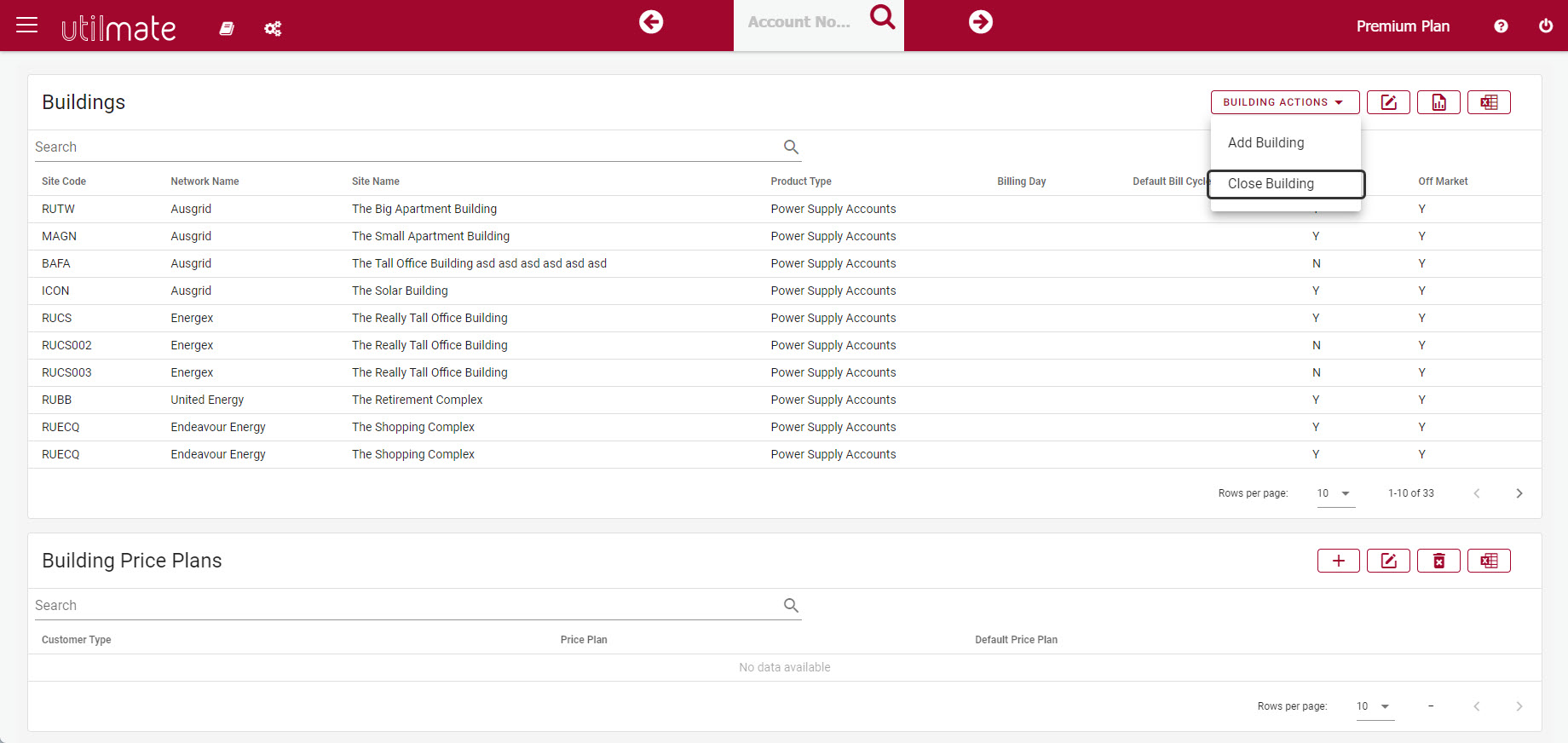The image size is (1568, 743).
Task: Go to next page of Buildings
Action: [1519, 493]
